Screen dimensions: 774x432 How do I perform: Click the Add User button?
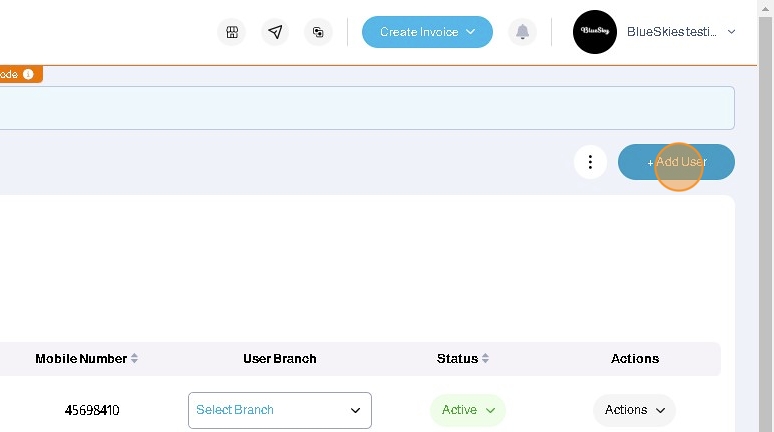(676, 162)
